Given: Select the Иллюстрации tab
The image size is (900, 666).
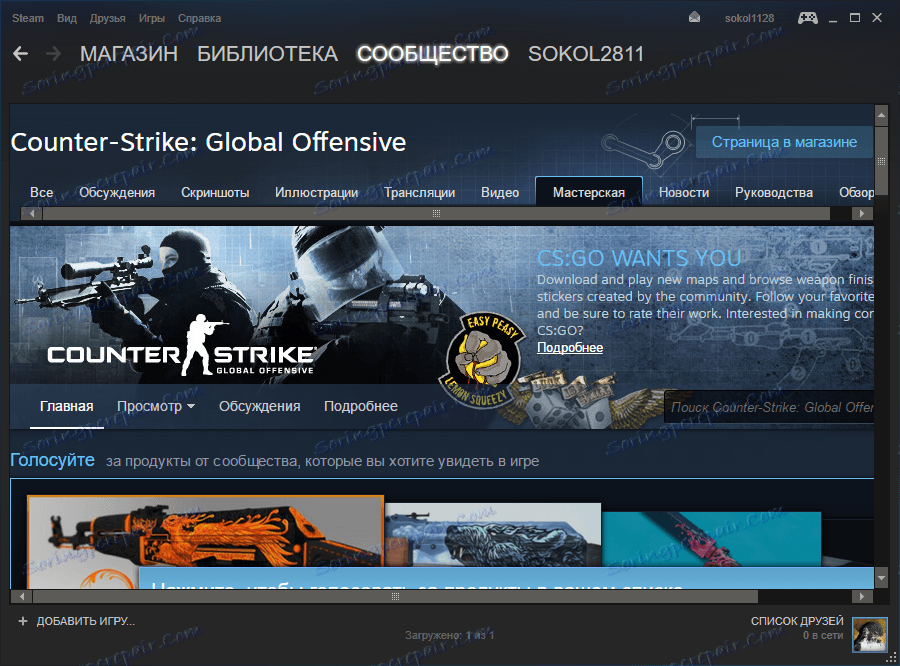Looking at the screenshot, I should (316, 192).
